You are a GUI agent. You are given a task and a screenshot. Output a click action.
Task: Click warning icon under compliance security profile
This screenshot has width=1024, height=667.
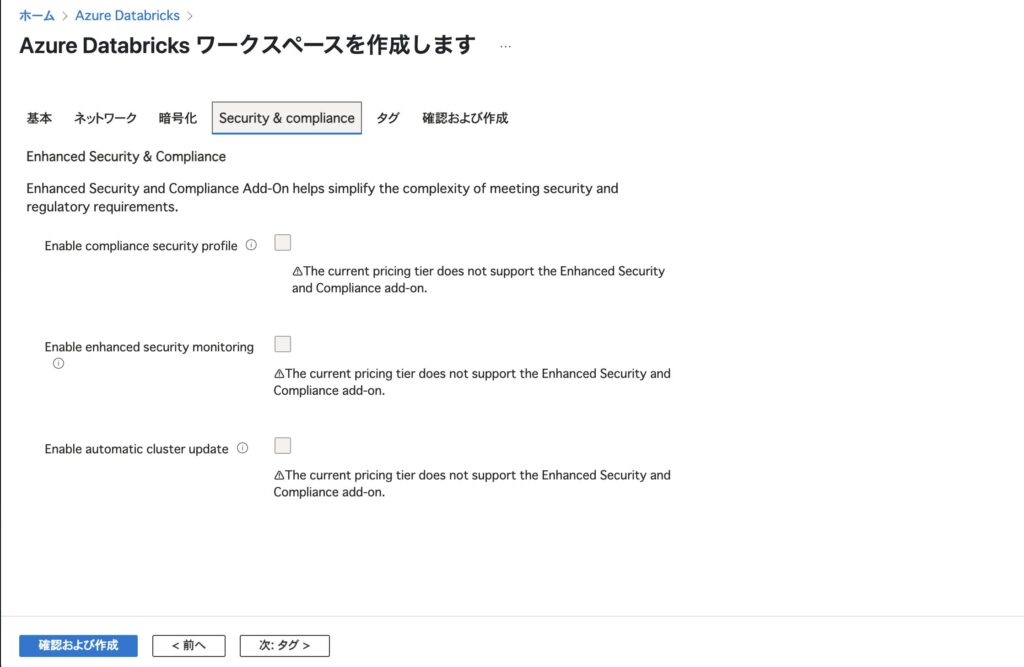(x=297, y=271)
